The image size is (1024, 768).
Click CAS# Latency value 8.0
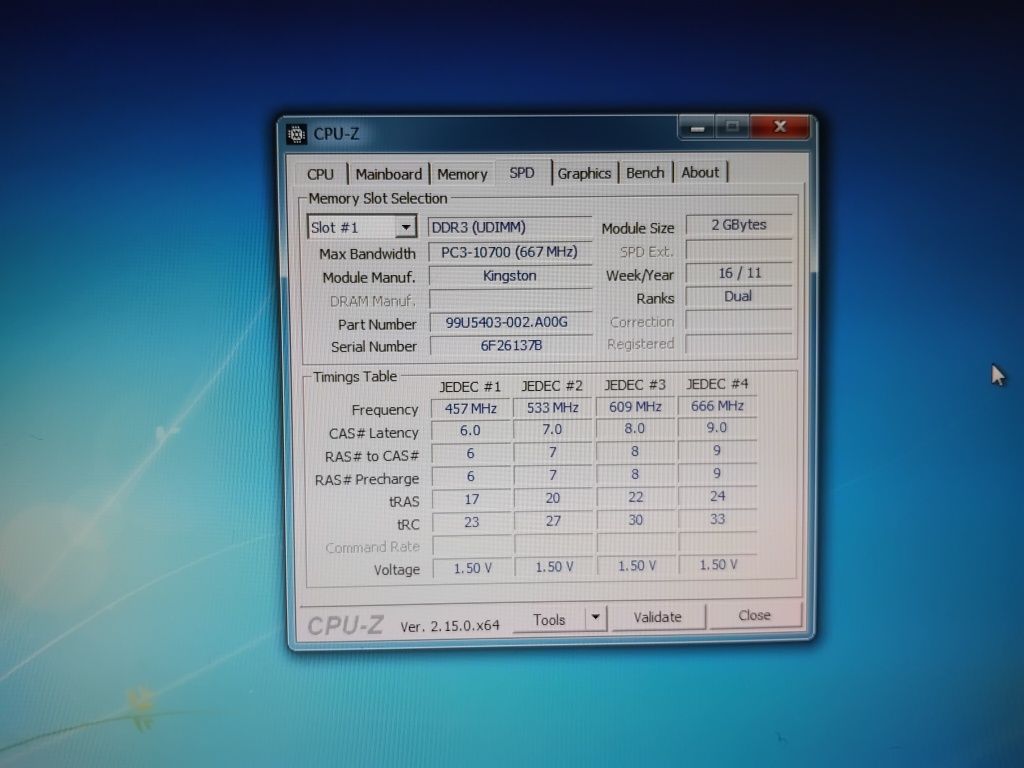[635, 428]
